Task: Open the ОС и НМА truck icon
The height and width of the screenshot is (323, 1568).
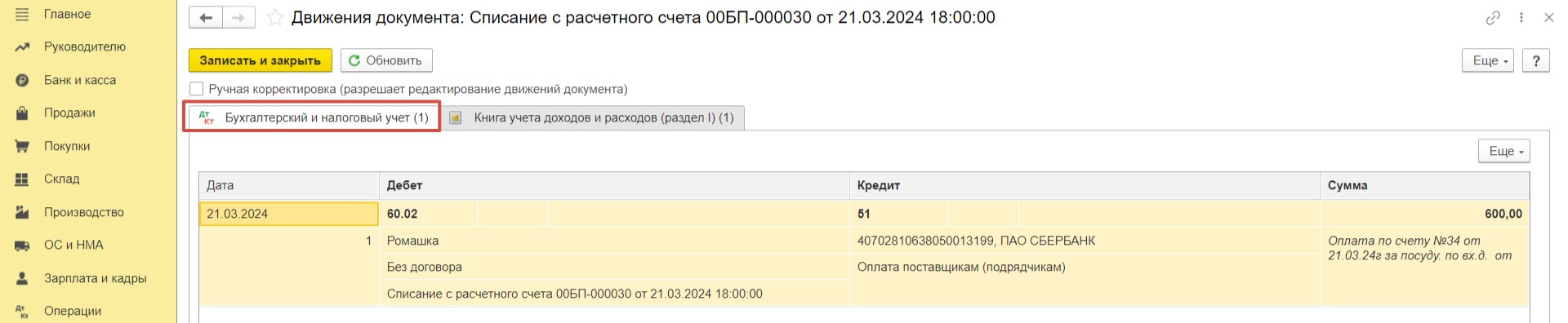Action: pos(22,246)
